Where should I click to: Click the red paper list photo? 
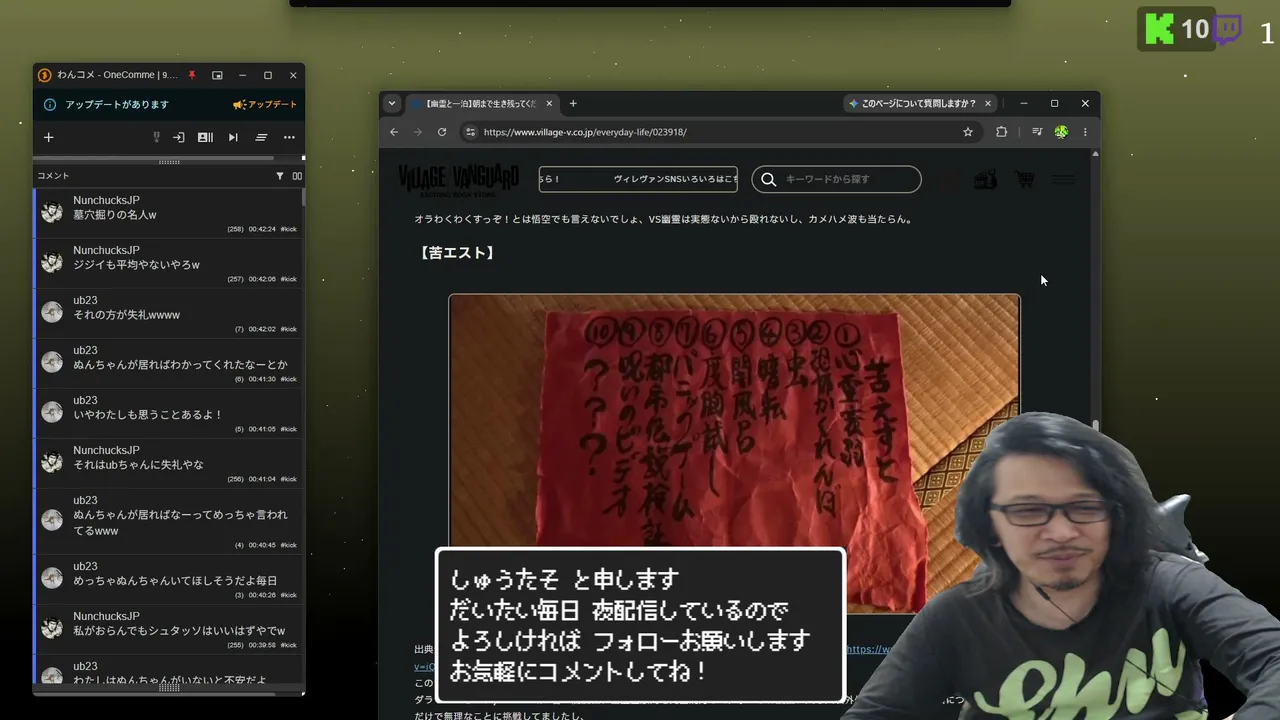[734, 452]
